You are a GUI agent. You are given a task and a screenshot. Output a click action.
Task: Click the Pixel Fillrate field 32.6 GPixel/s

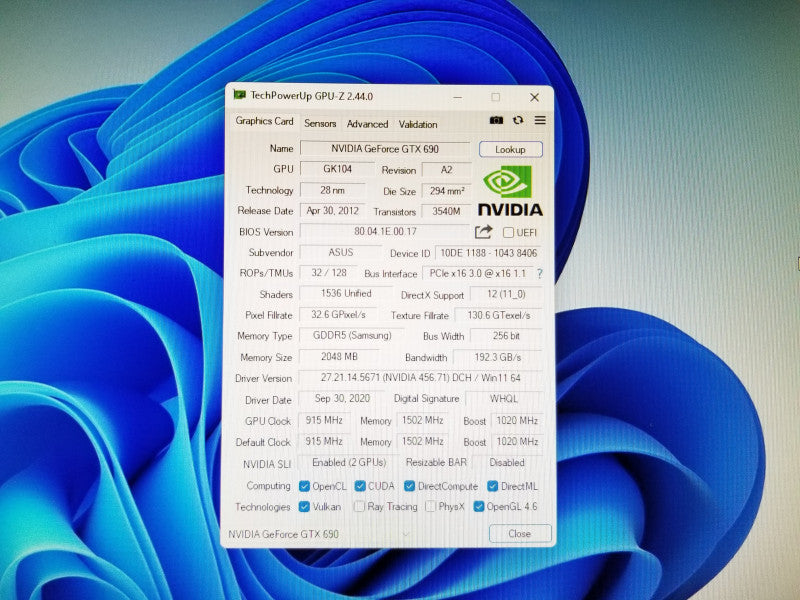click(x=338, y=314)
